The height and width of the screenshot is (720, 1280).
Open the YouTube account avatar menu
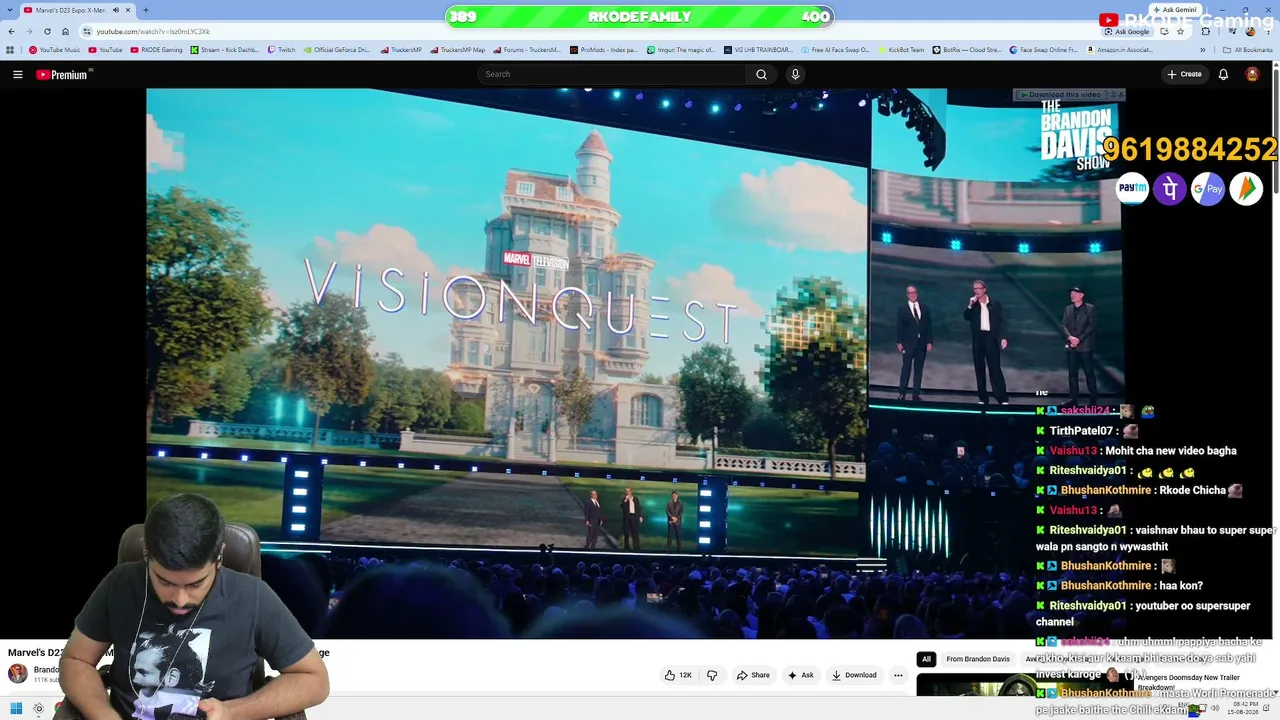click(x=1252, y=74)
